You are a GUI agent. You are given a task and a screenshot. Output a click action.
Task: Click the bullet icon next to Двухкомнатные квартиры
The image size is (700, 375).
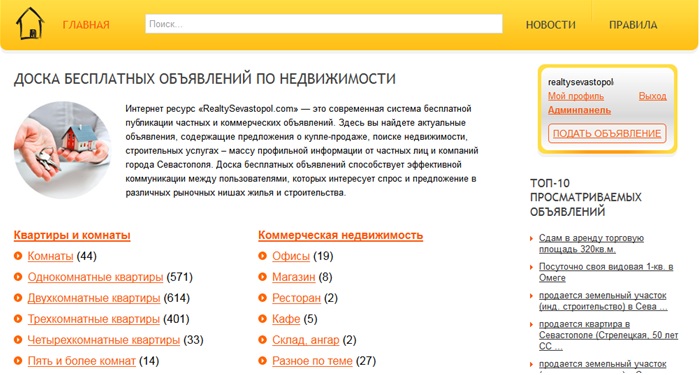click(x=18, y=298)
